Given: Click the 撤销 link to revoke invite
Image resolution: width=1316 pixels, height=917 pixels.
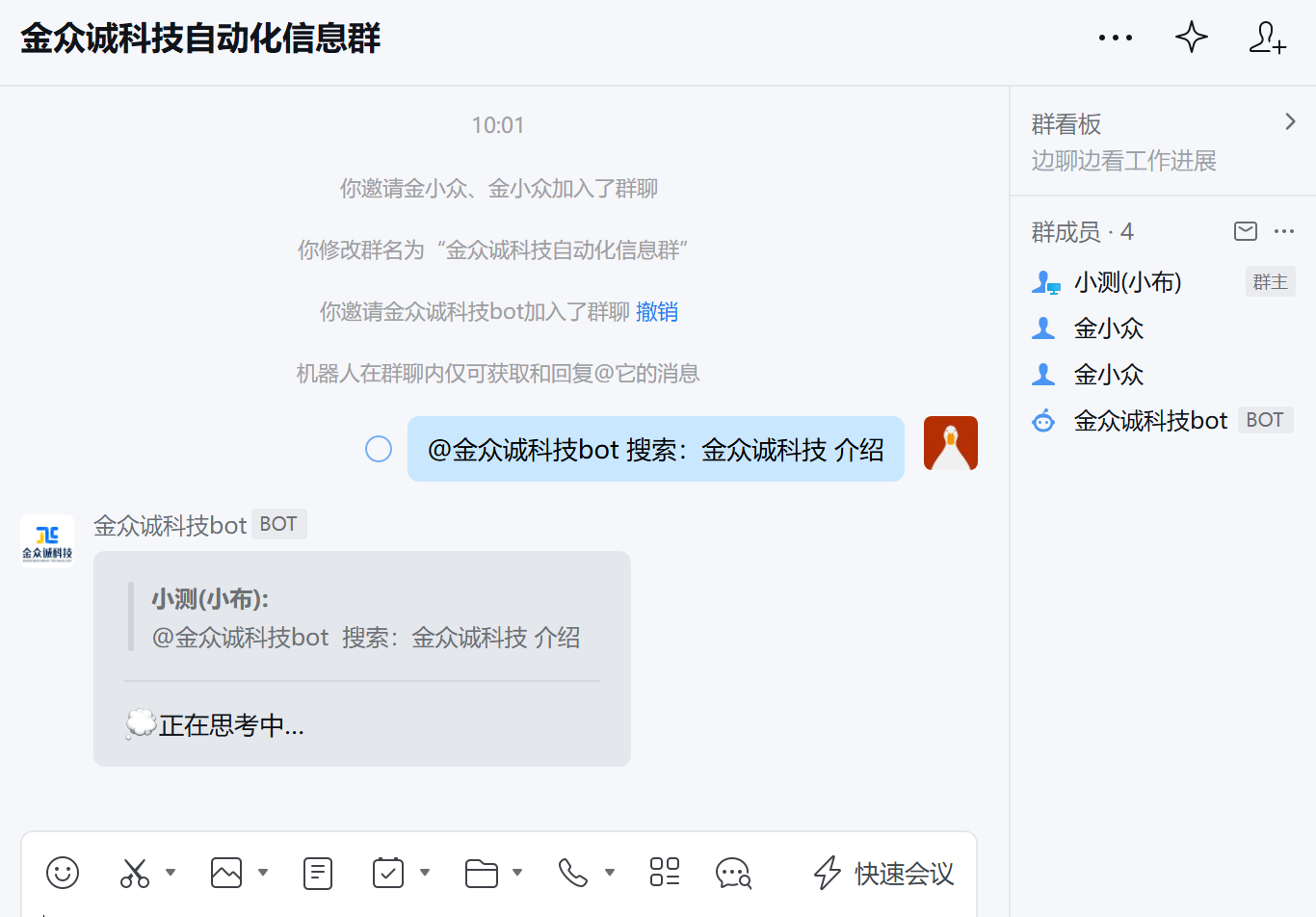Looking at the screenshot, I should (657, 311).
